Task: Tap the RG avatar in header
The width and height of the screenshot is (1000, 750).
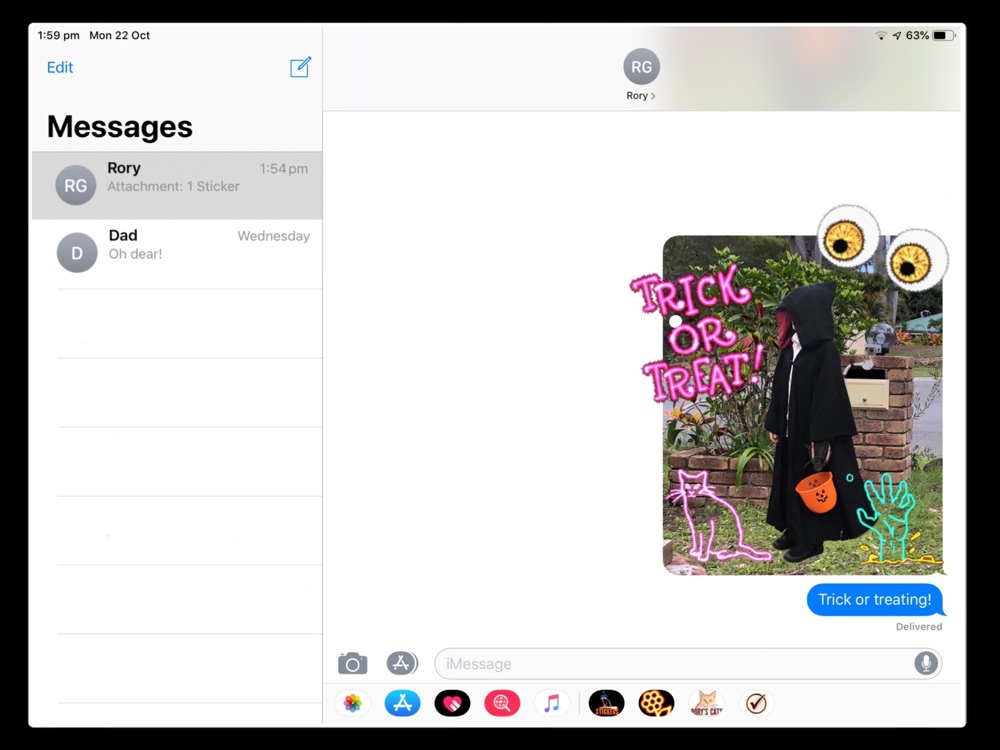Action: click(x=641, y=67)
